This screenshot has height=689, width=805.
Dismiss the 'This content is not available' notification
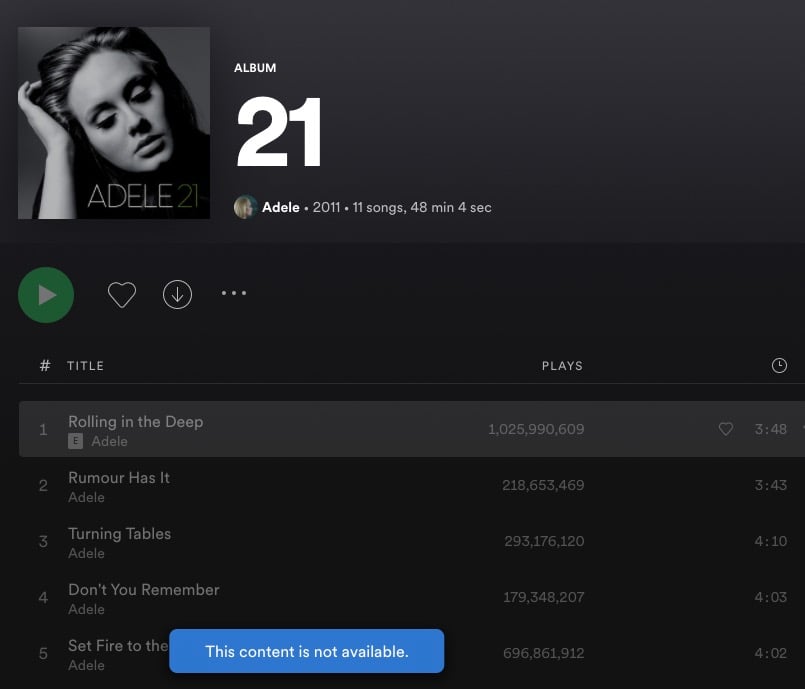pyautogui.click(x=306, y=651)
